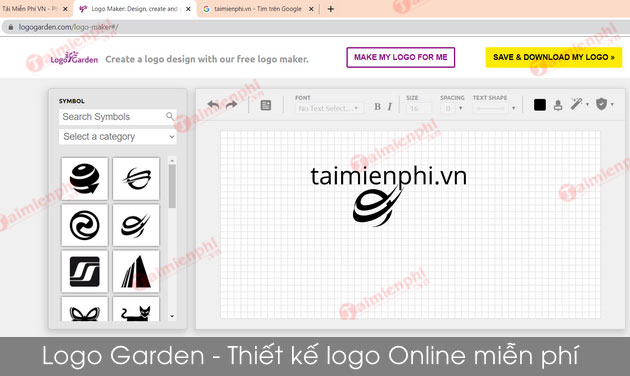Close the taimienphi.vn Google tab

point(311,9)
